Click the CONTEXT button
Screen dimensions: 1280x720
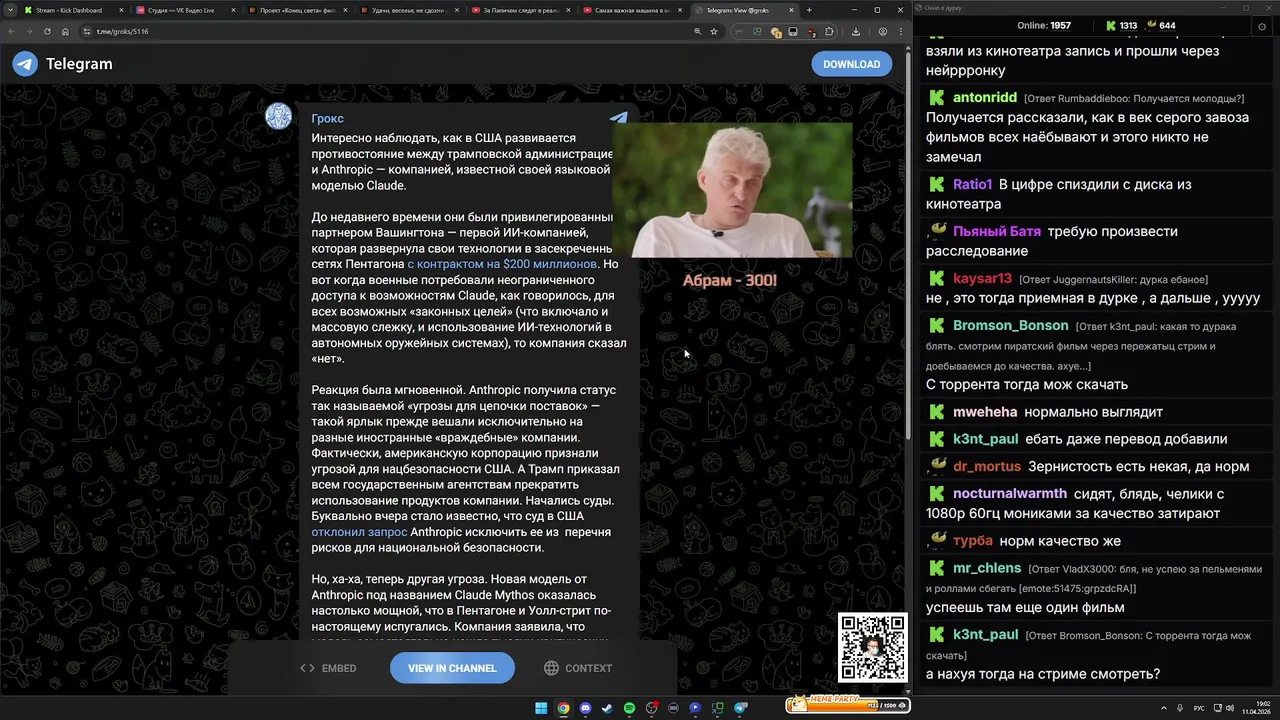578,668
